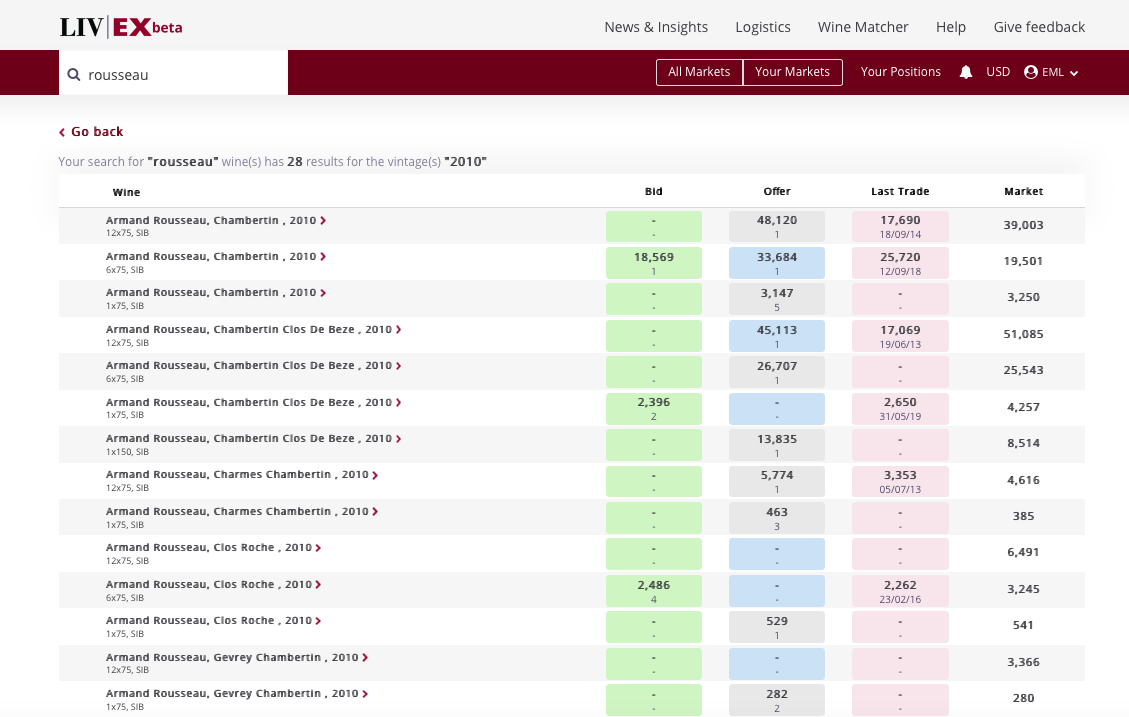Click red arrow on Chambertin 2010 1x75 row
Screen dimensions: 1129x717
[x=323, y=292]
